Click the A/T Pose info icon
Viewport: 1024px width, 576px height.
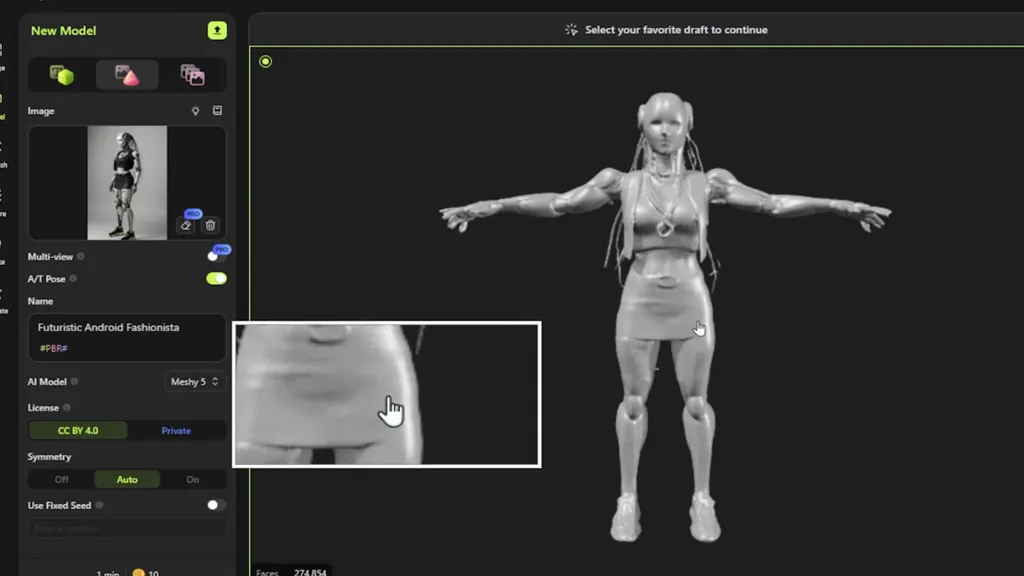click(x=73, y=279)
